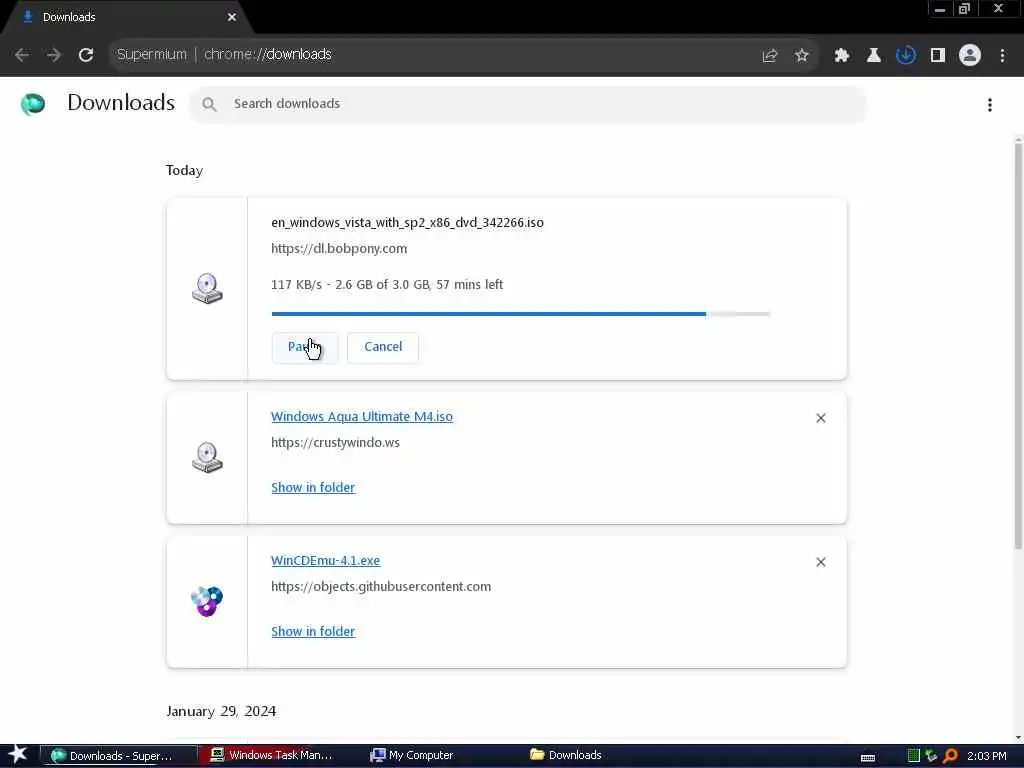
Task: Click the https://crustywindo.ws source text
Action: [335, 443]
